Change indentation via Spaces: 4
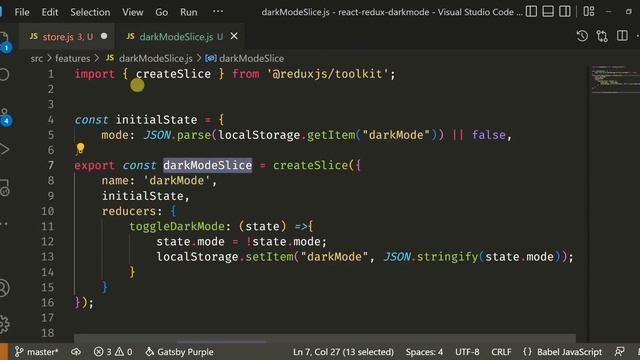Screen dimensions: 640x360 coord(424,352)
